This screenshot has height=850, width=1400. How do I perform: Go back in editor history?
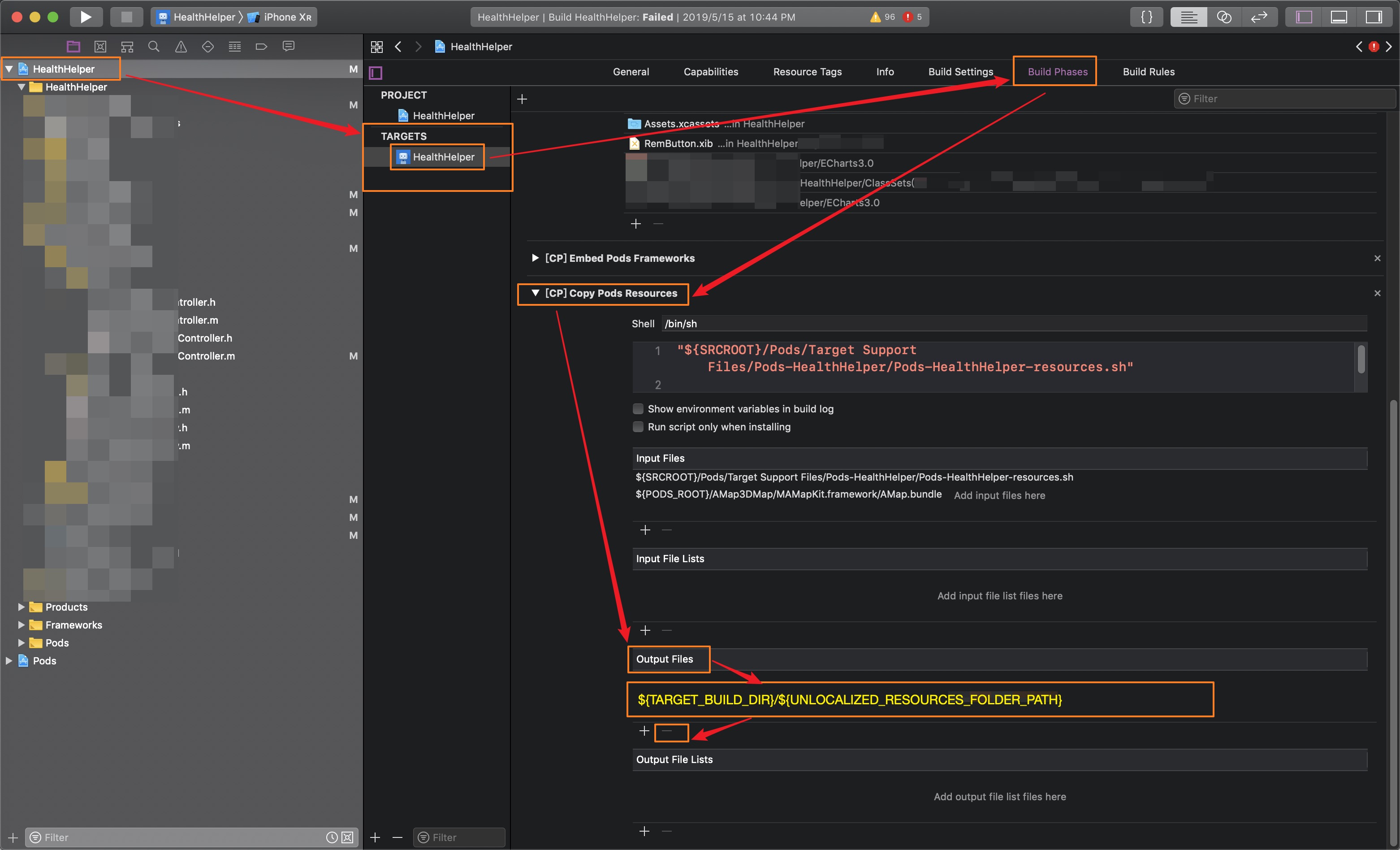(398, 47)
